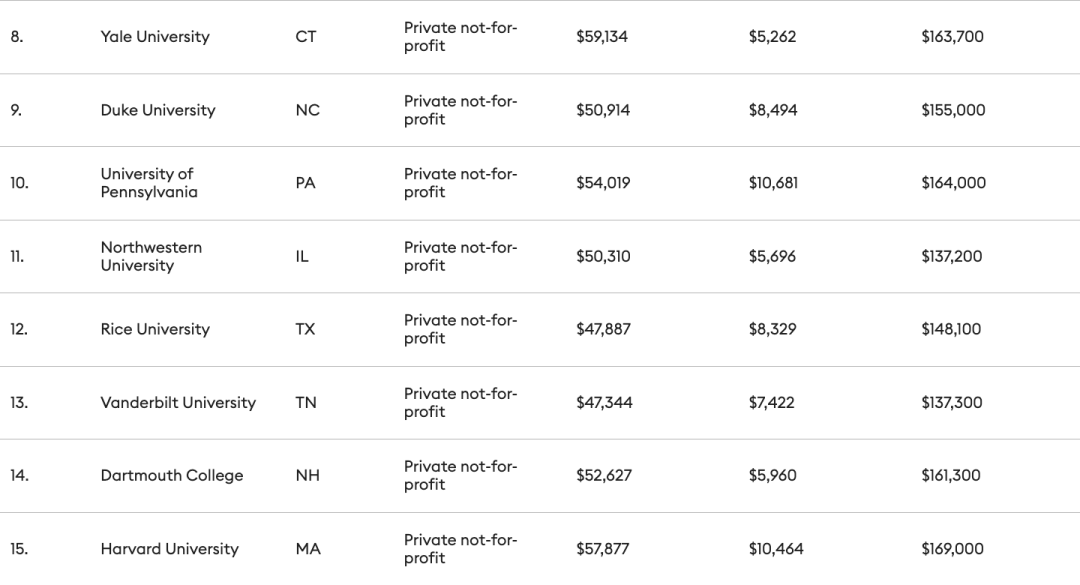The width and height of the screenshot is (1080, 585).
Task: Click rank number 12.
Action: 19,329
